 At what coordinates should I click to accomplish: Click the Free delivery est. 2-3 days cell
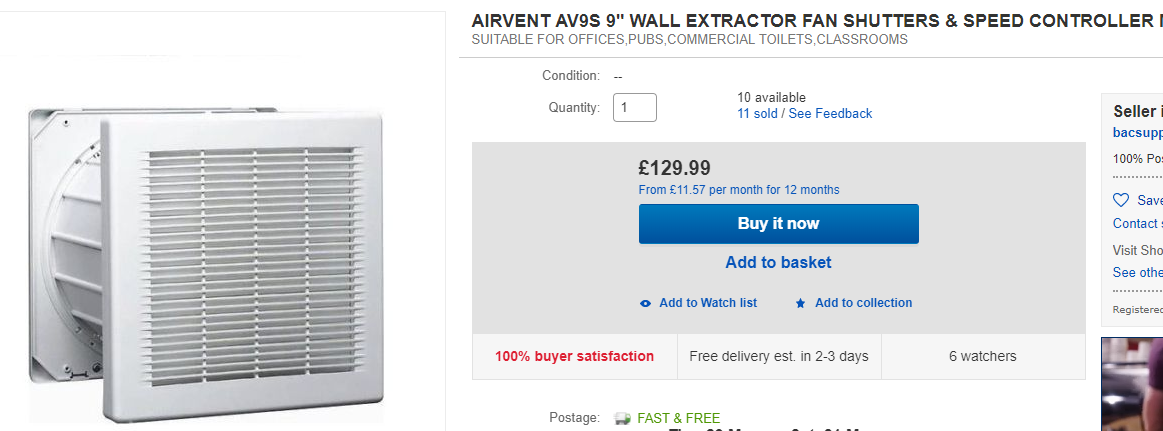coord(779,356)
